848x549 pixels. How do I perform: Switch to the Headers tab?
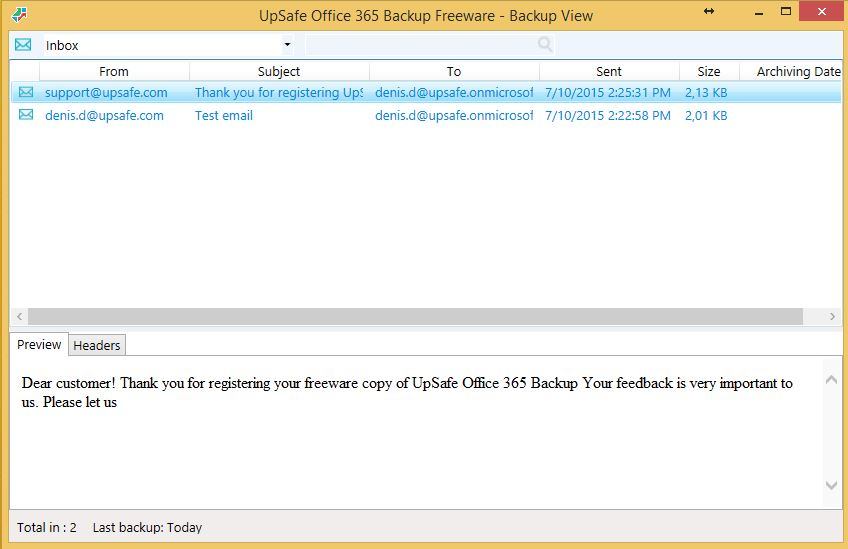[x=97, y=345]
